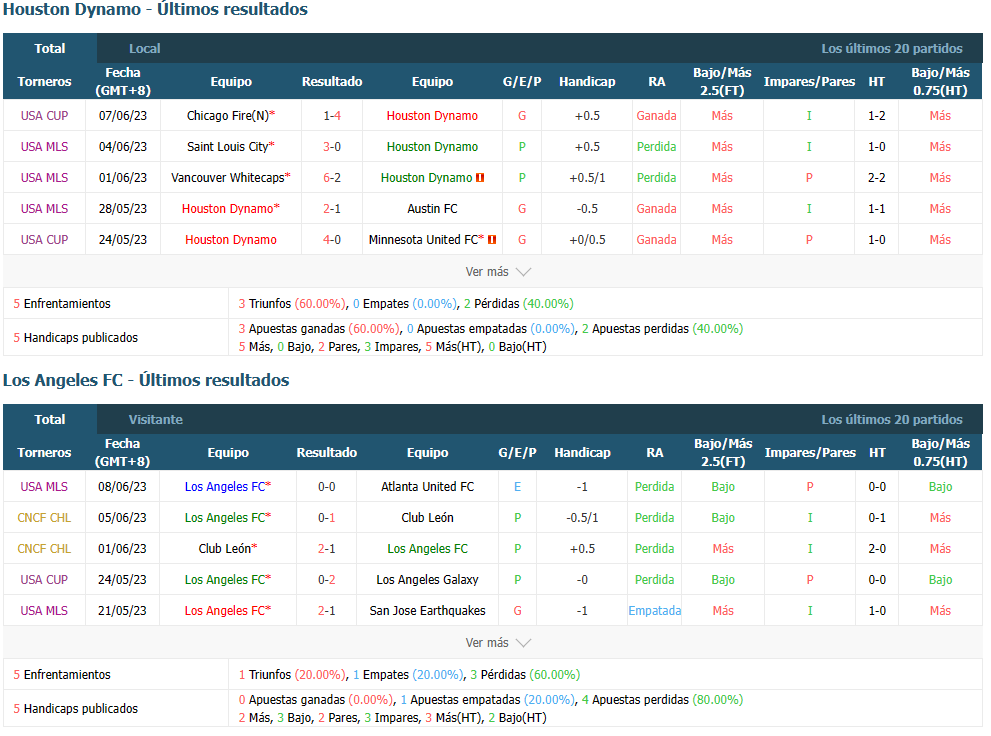Click the Empatada value in San Jose row
Viewport: 991px width, 736px height.
(655, 610)
